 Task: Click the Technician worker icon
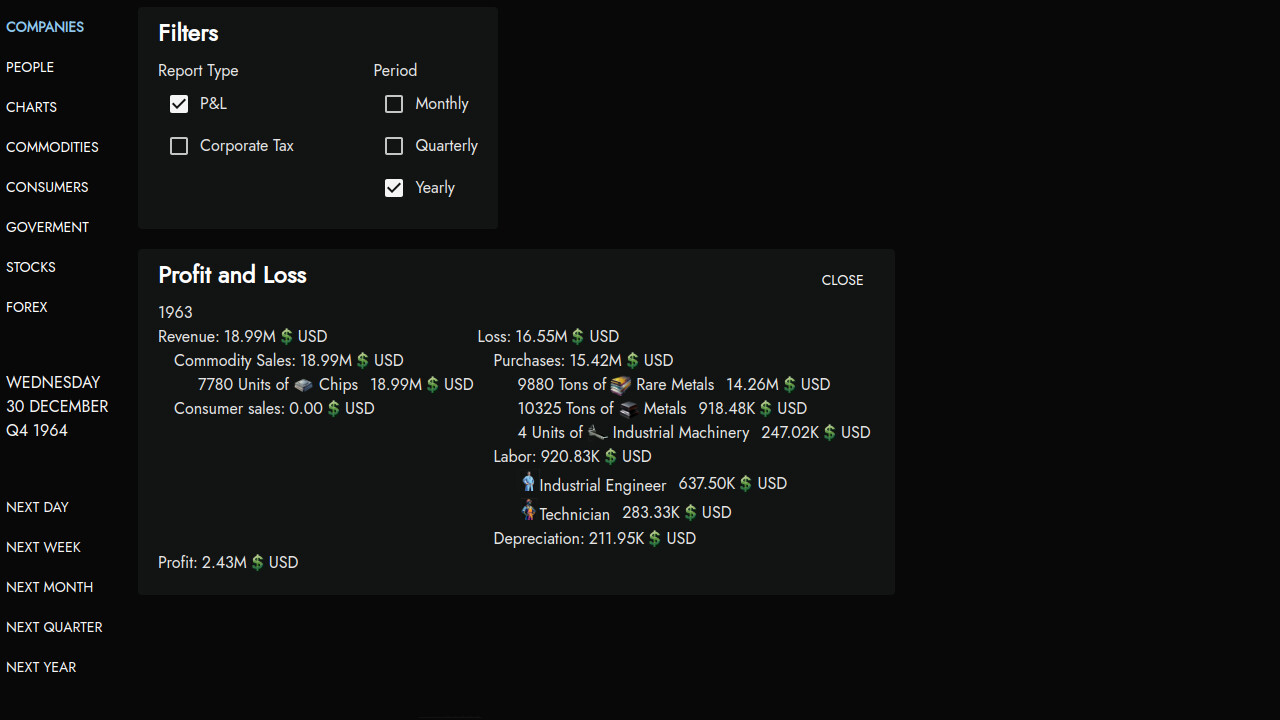pyautogui.click(x=528, y=511)
